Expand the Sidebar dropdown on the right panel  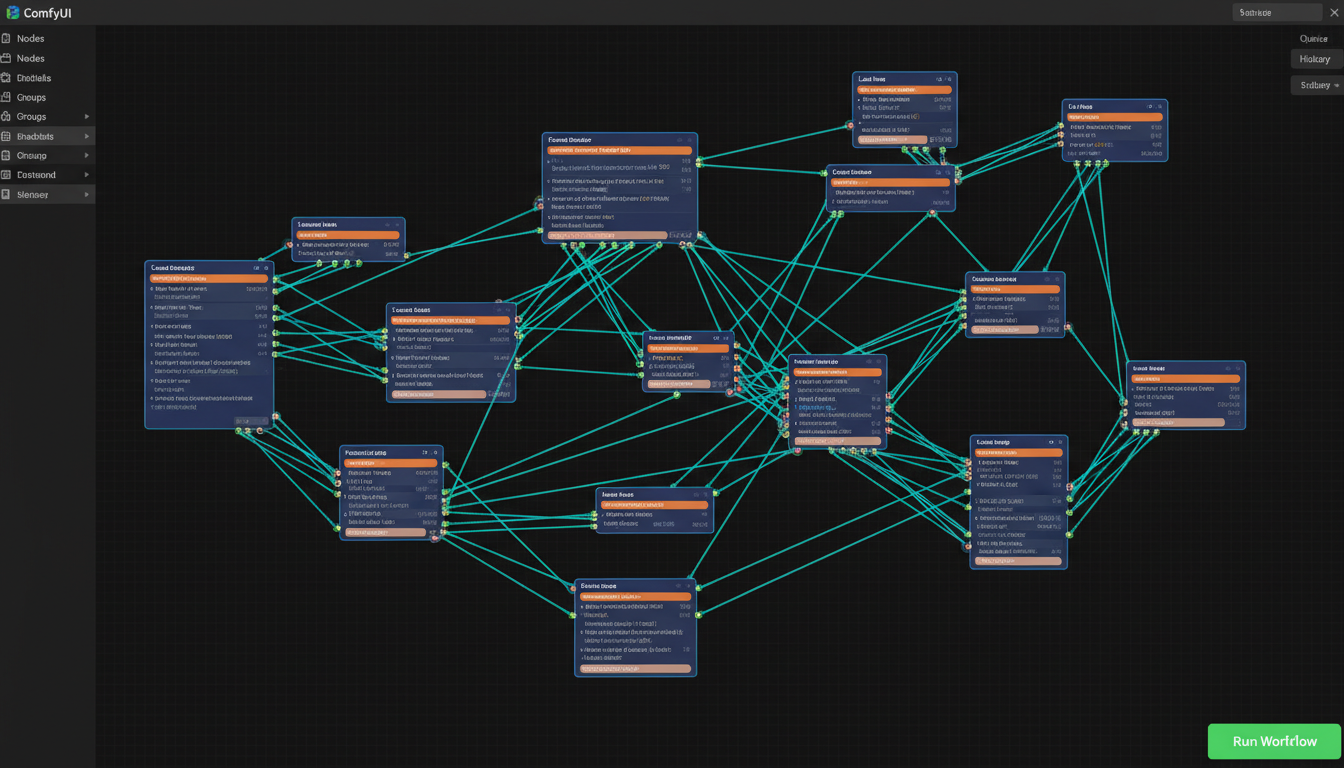1316,84
